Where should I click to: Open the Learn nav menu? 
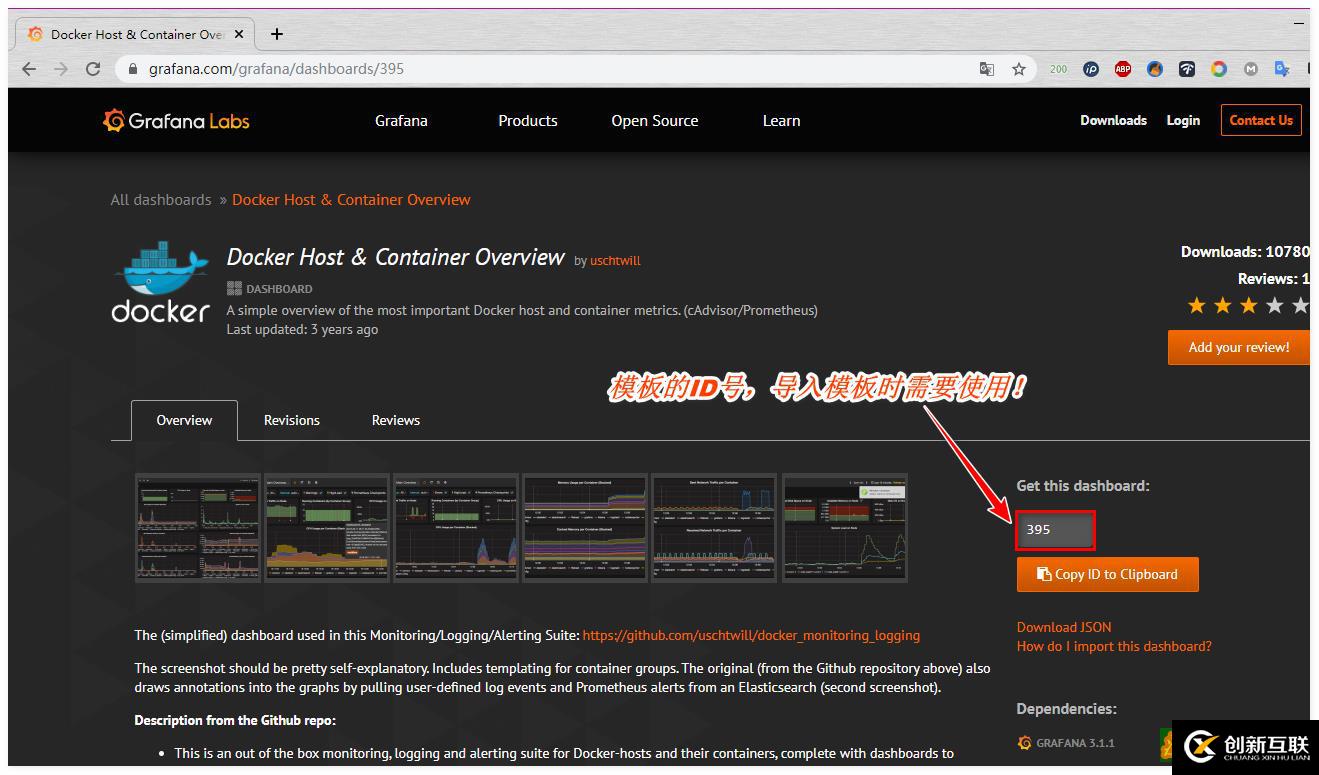[781, 121]
